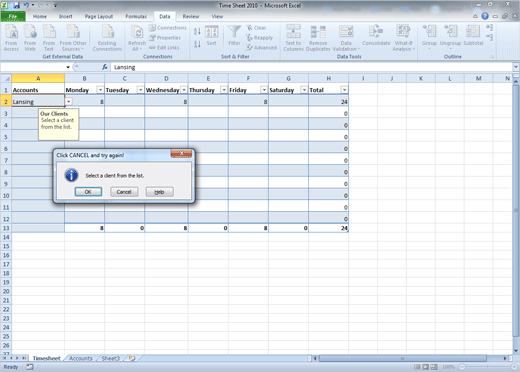The width and height of the screenshot is (520, 372).
Task: Open Existing Connections
Action: pyautogui.click(x=107, y=38)
